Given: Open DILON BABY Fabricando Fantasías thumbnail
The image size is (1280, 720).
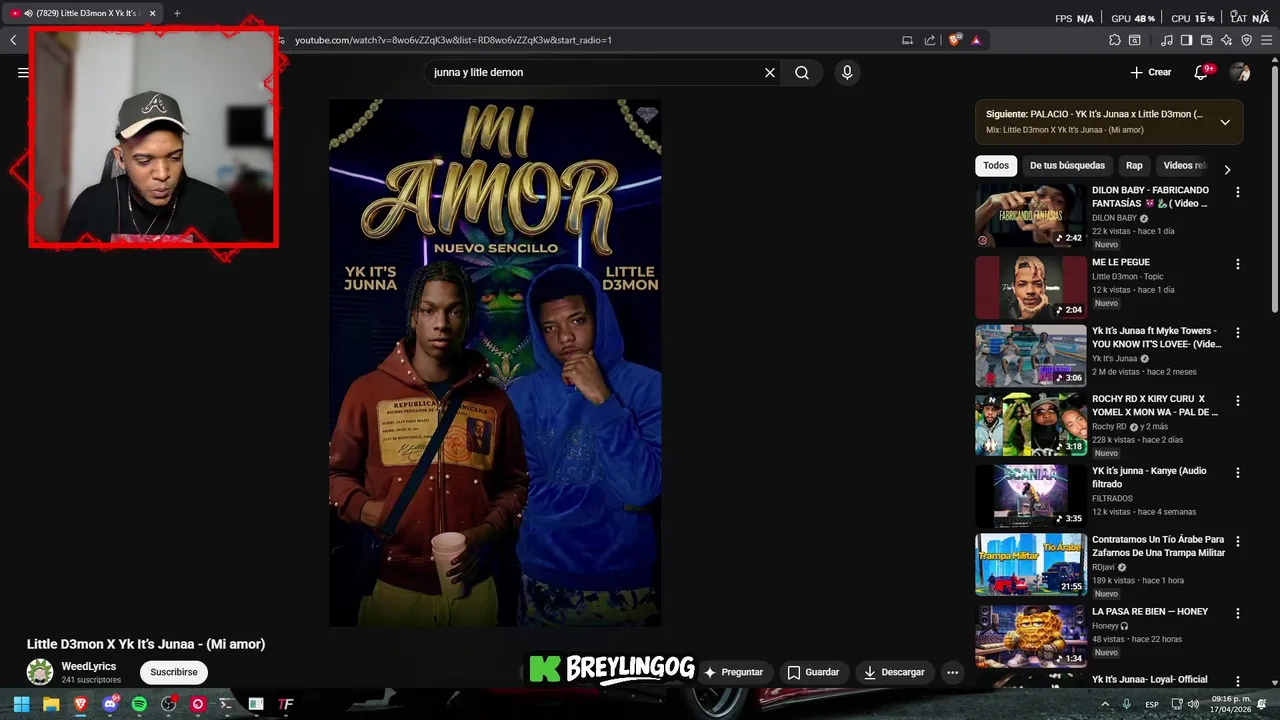Looking at the screenshot, I should coord(1031,215).
